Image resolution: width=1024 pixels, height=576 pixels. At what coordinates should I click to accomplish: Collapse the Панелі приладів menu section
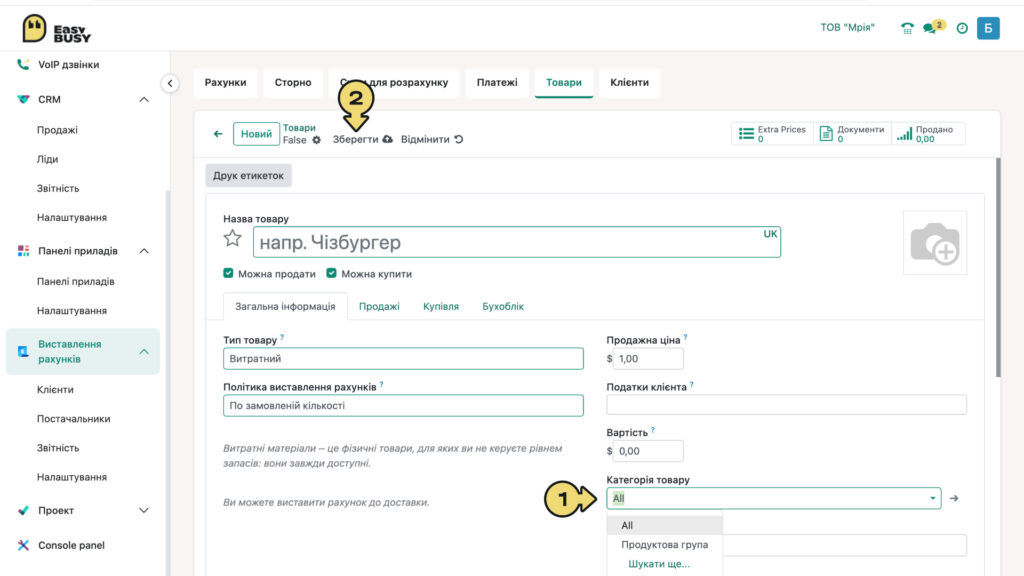tap(144, 251)
